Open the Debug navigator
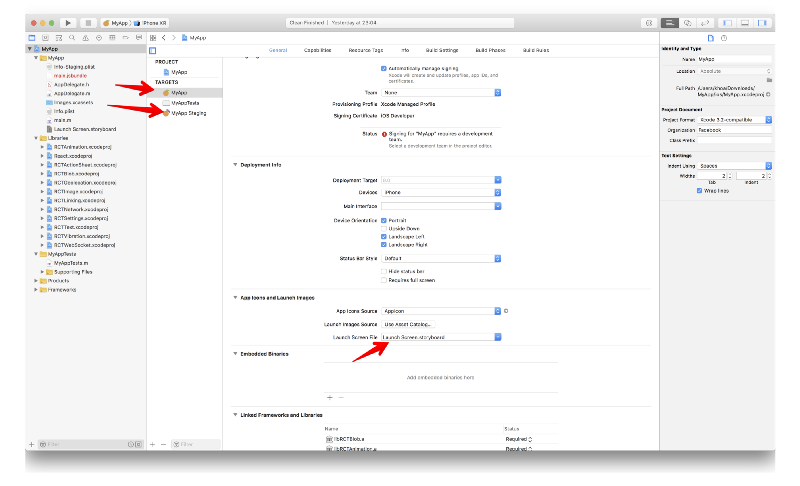 pos(112,38)
